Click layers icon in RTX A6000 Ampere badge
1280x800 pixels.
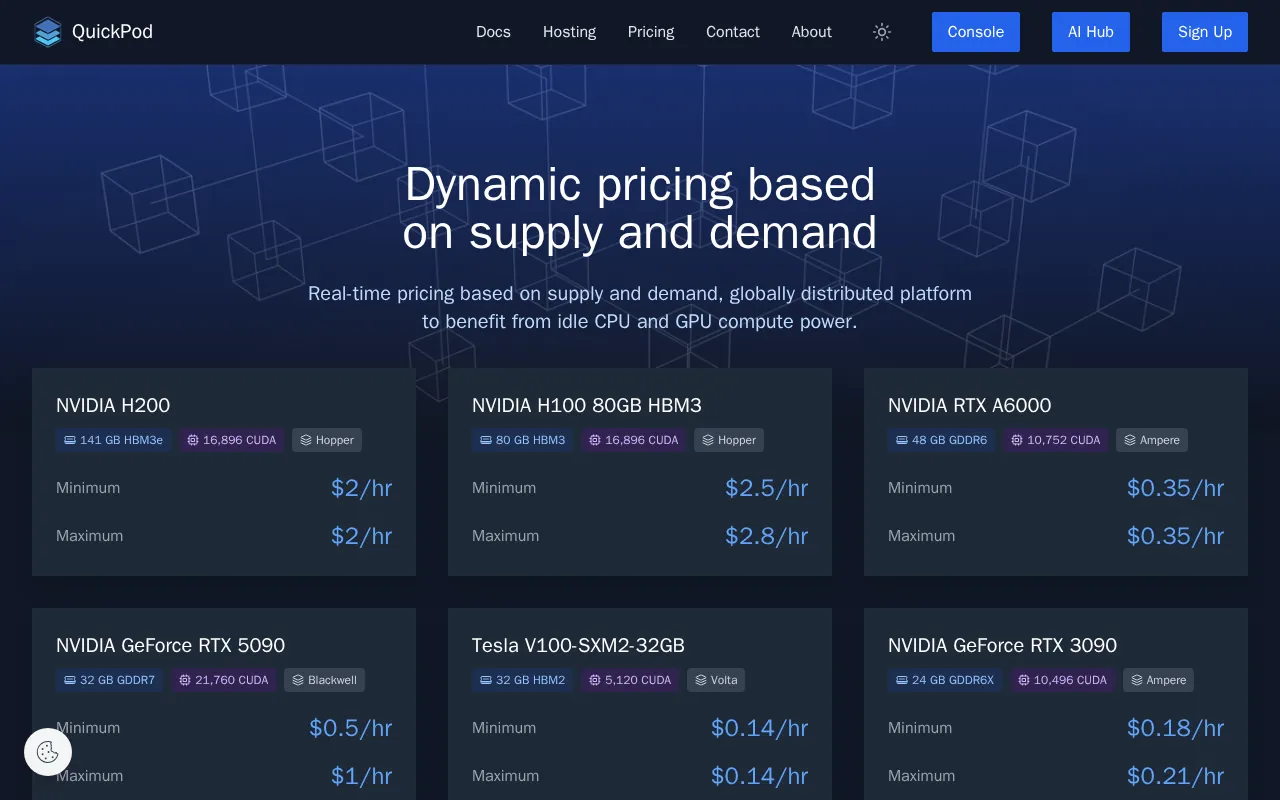point(1130,440)
